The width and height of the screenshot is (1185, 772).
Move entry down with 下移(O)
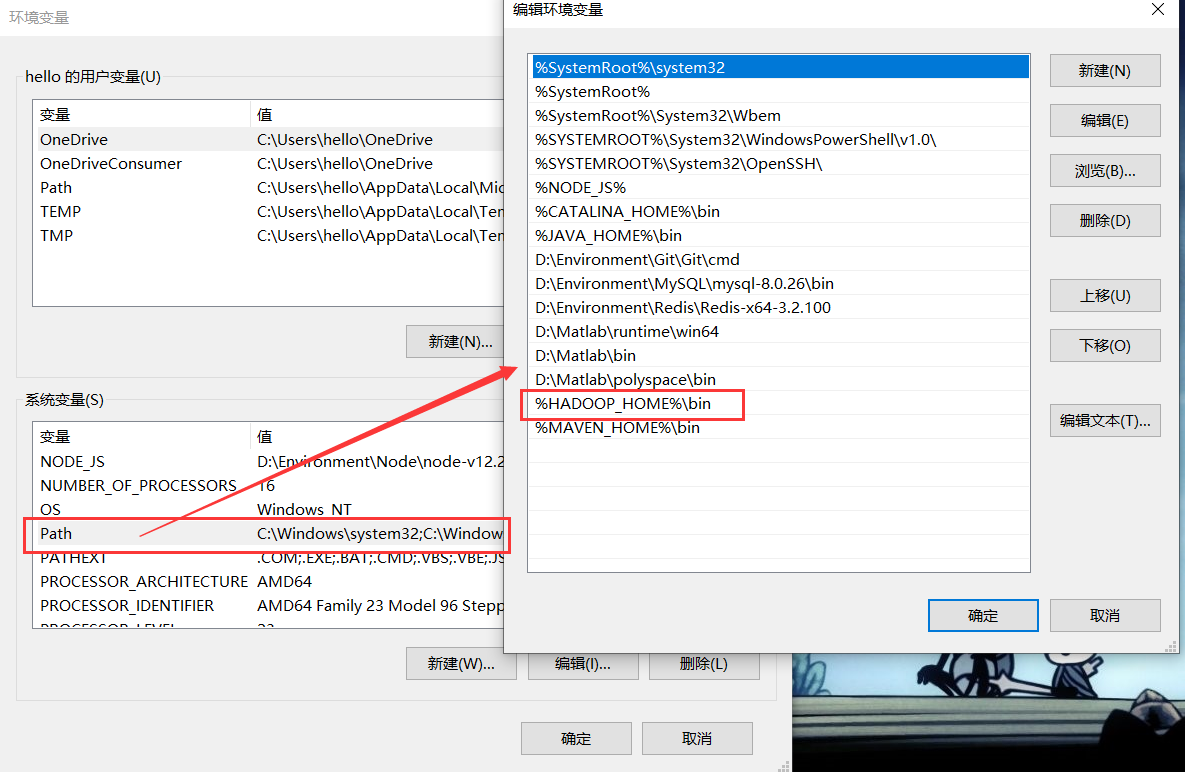[x=1104, y=346]
